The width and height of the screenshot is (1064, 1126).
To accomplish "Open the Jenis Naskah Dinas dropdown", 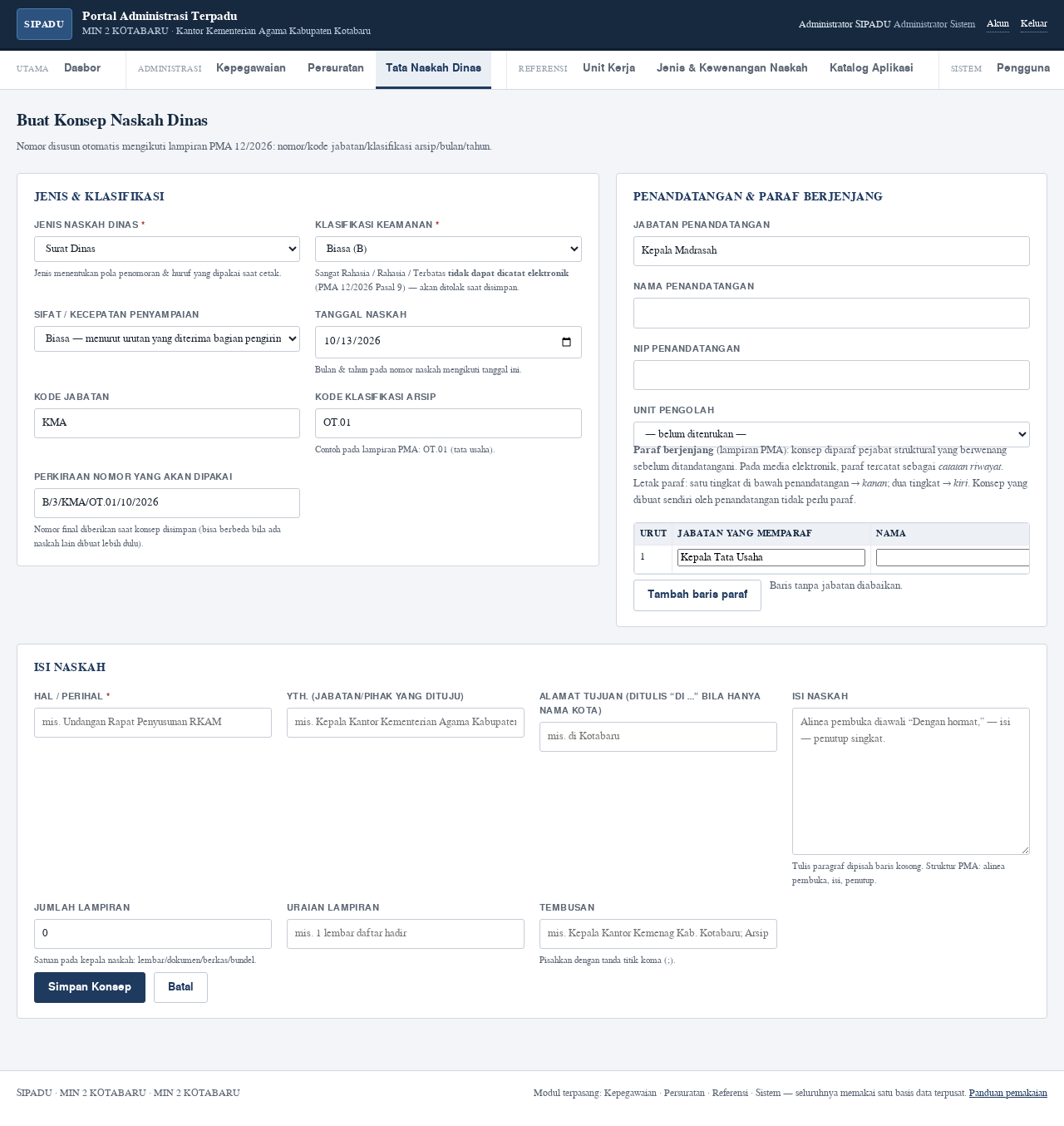I will point(167,249).
